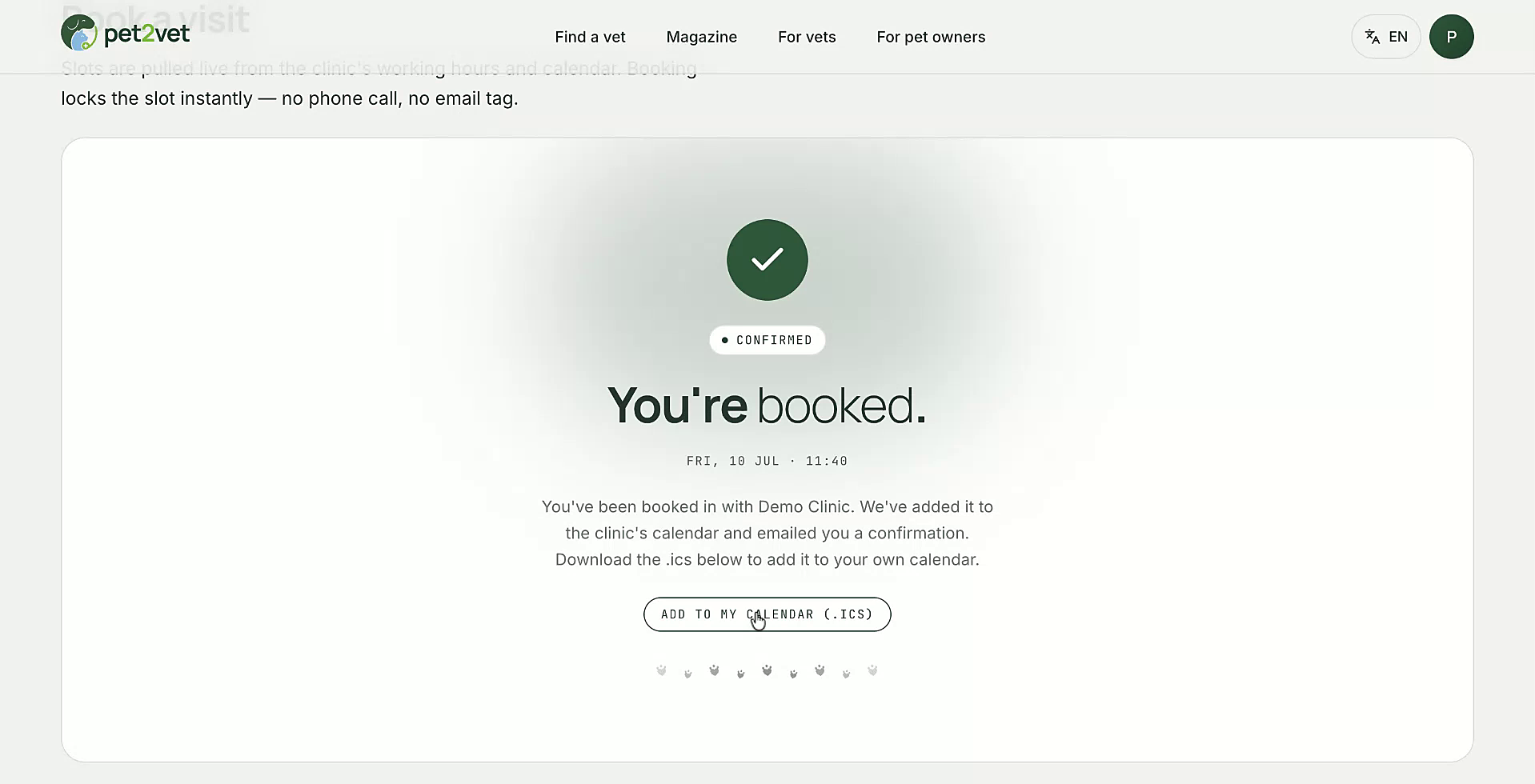1535x784 pixels.
Task: Open the Find a vet menu
Action: point(590,37)
